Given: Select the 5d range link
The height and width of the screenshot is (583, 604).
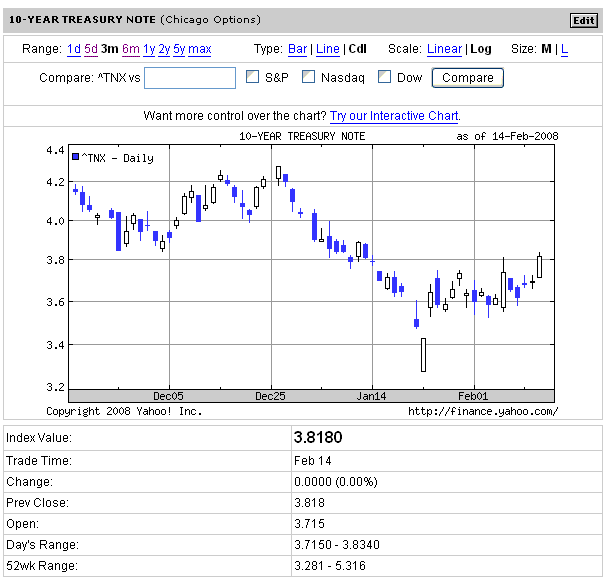Looking at the screenshot, I should pyautogui.click(x=91, y=49).
